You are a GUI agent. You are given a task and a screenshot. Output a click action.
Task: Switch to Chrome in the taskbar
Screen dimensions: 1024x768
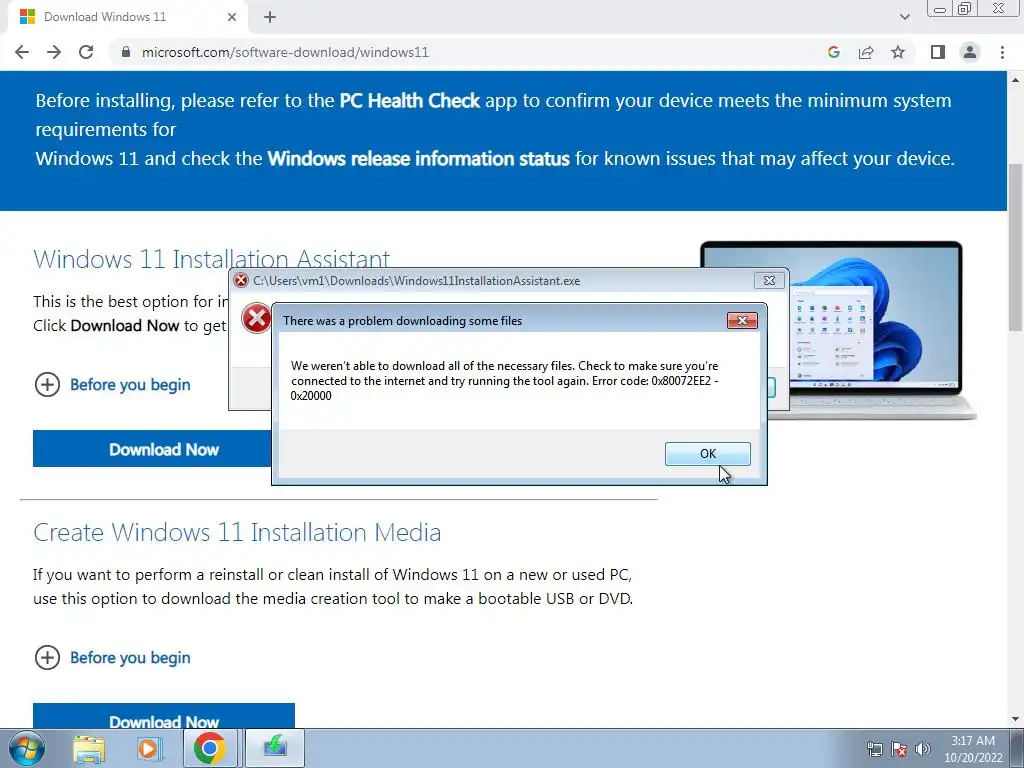point(209,748)
